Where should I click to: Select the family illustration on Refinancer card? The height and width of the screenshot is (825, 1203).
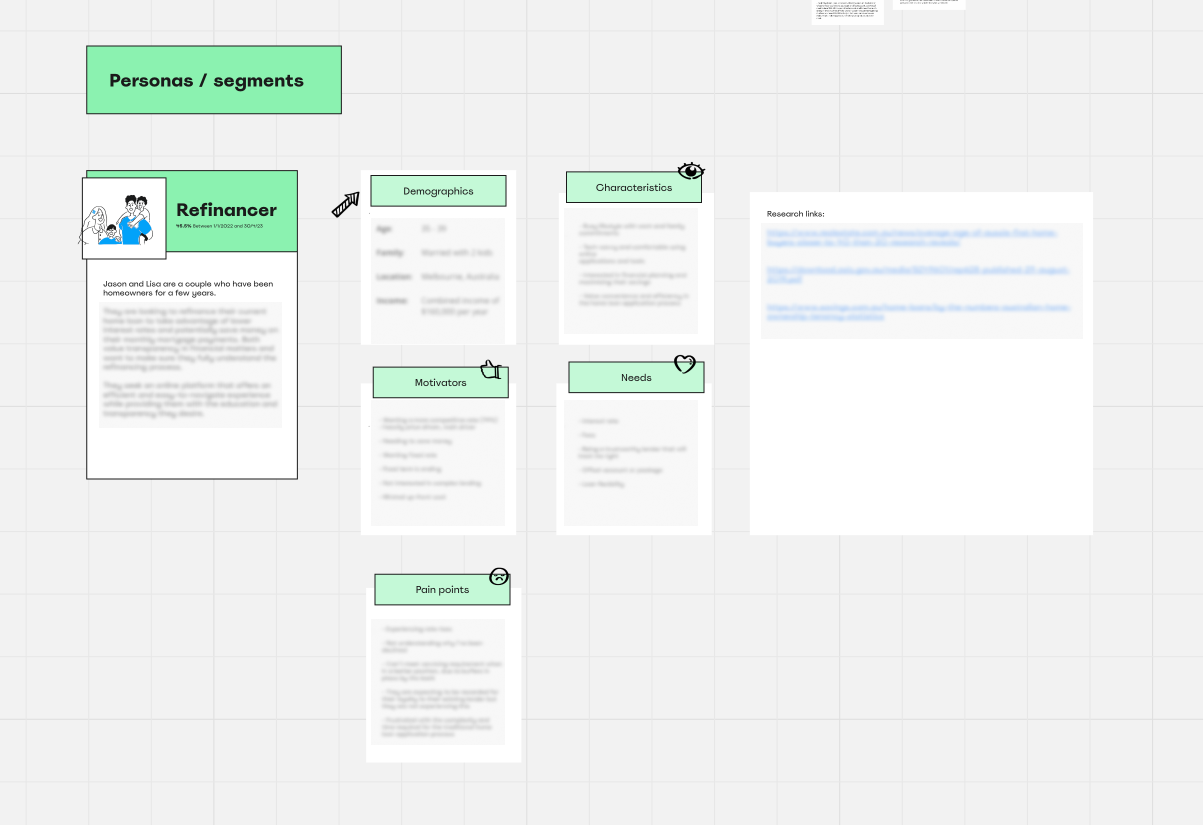coord(124,218)
